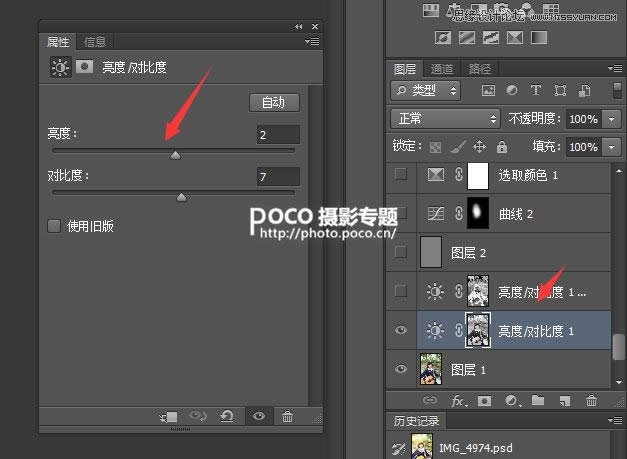The image size is (627, 459).
Task: Open the Layers panel flyout menu
Action: [615, 68]
